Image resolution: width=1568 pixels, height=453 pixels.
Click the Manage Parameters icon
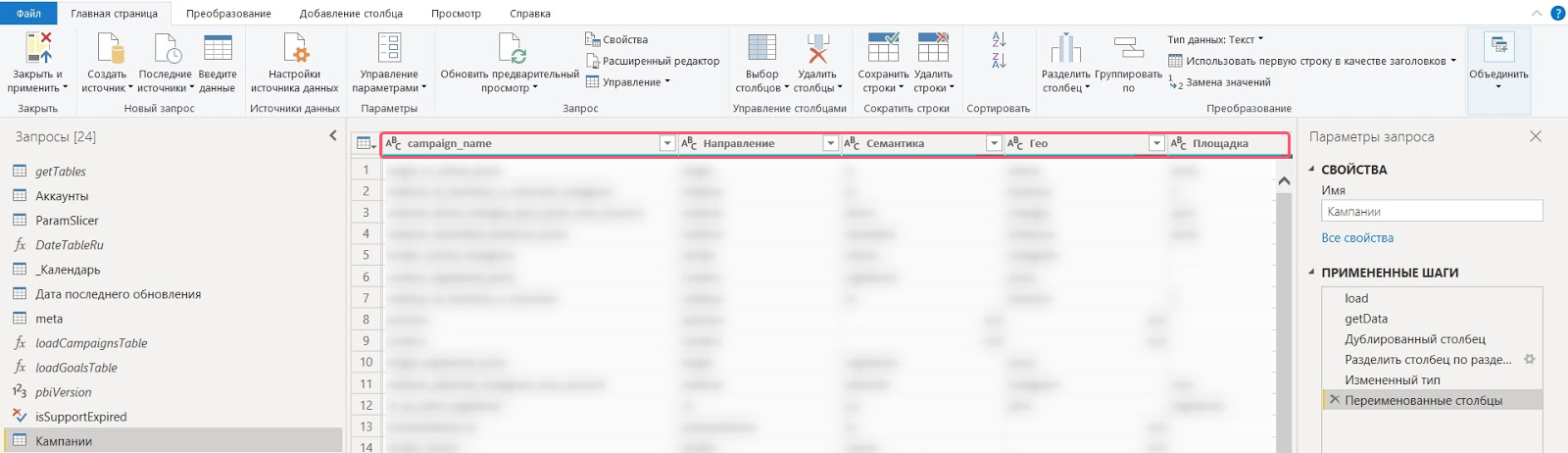(389, 49)
